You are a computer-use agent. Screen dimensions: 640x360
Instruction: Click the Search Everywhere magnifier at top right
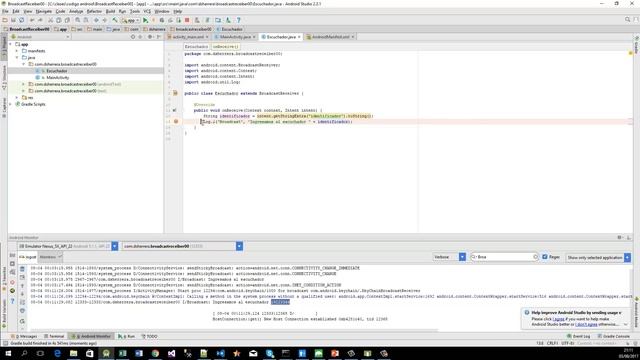point(628,20)
